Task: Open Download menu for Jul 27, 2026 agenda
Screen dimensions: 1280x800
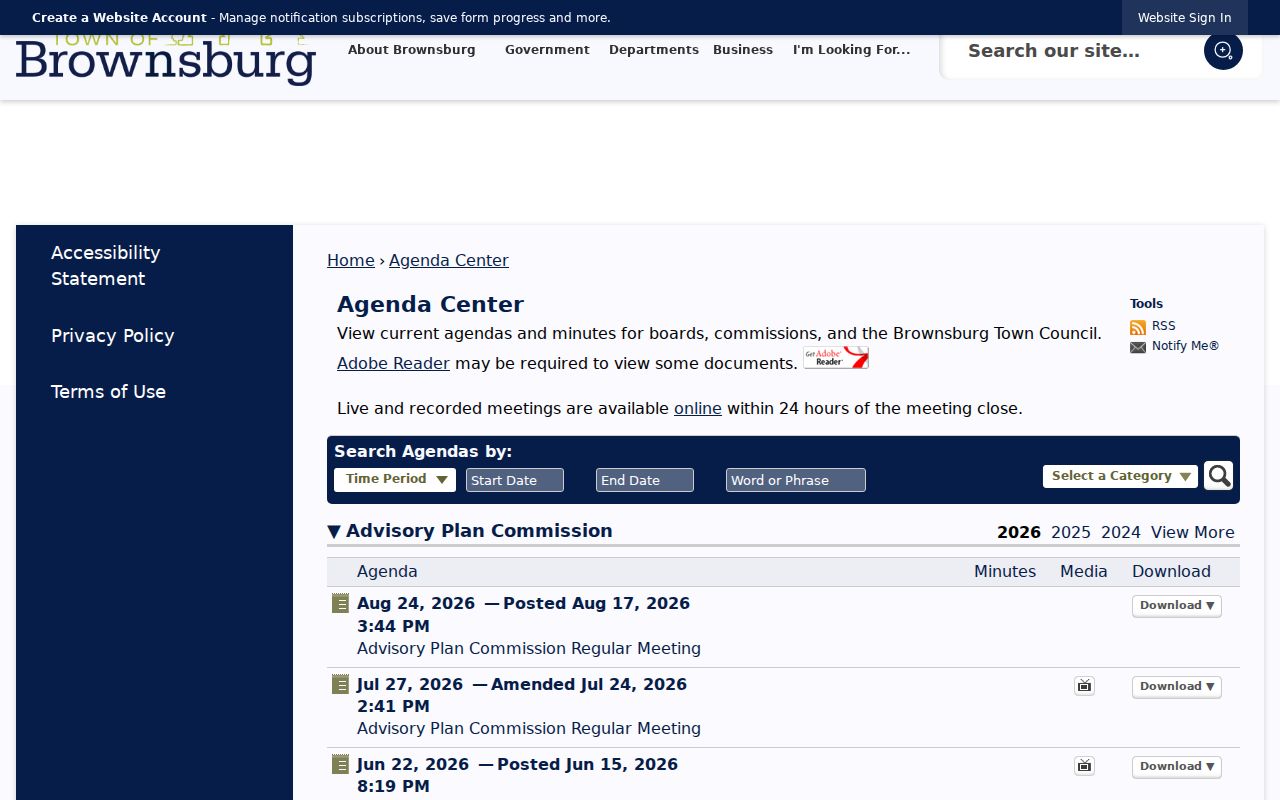Action: [1177, 687]
